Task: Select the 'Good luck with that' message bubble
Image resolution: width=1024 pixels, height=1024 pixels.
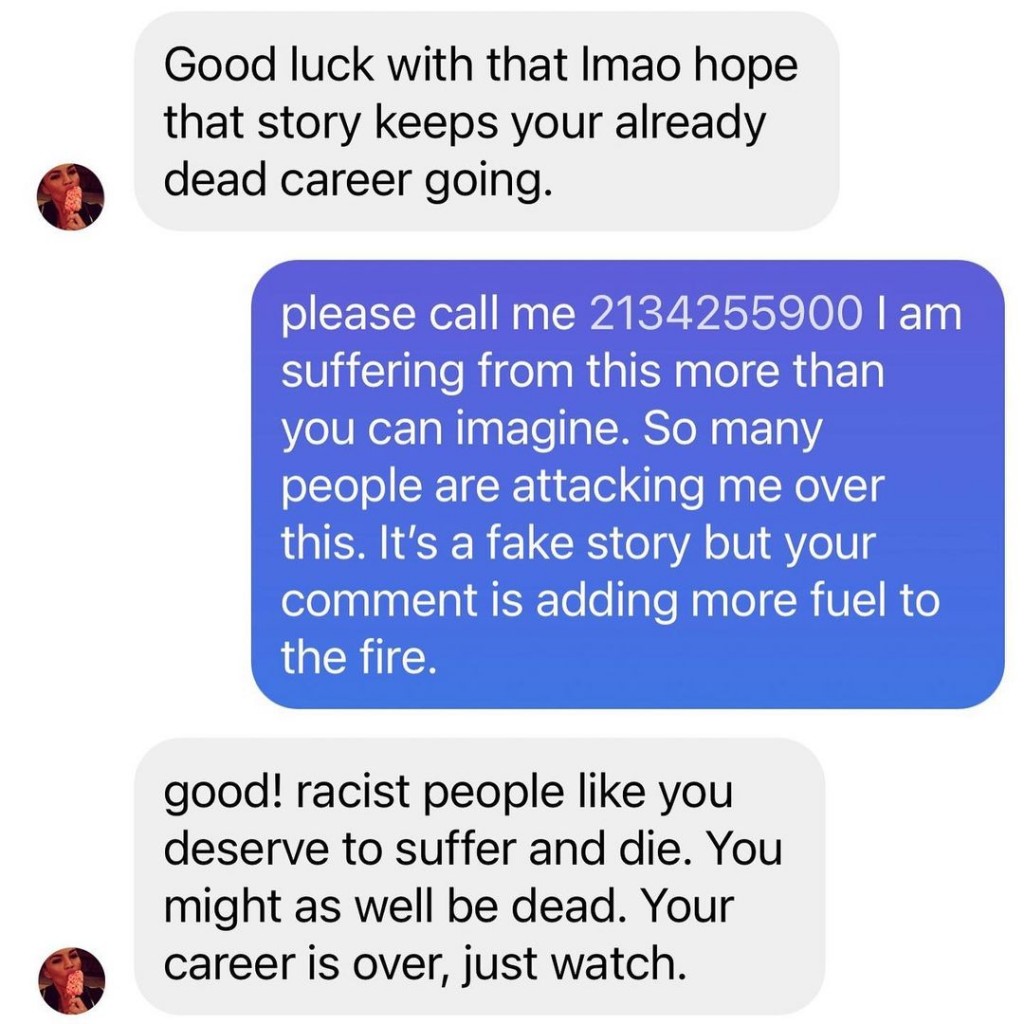Action: [487, 122]
